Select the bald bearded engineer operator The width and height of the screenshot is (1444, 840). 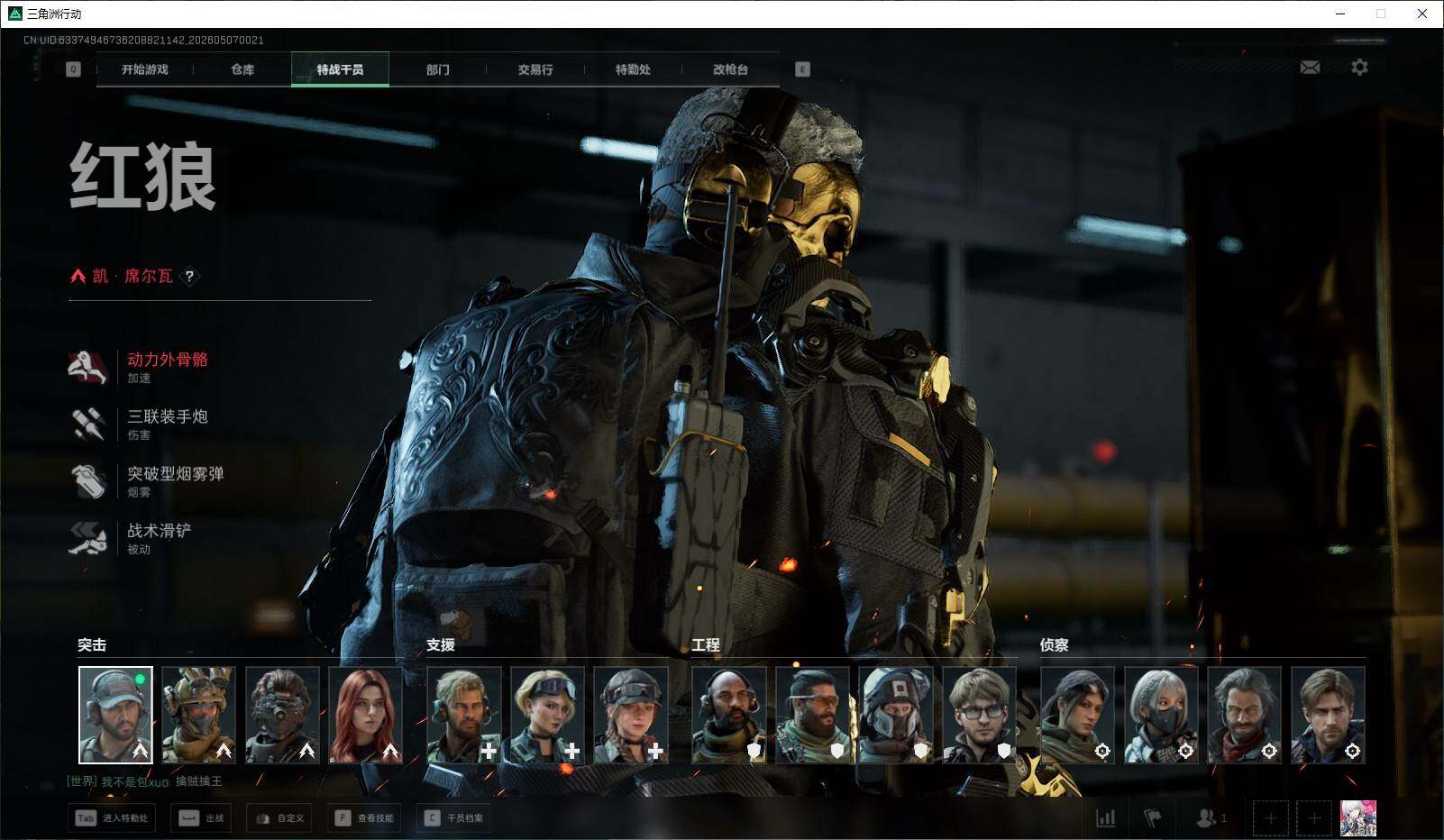pos(729,715)
